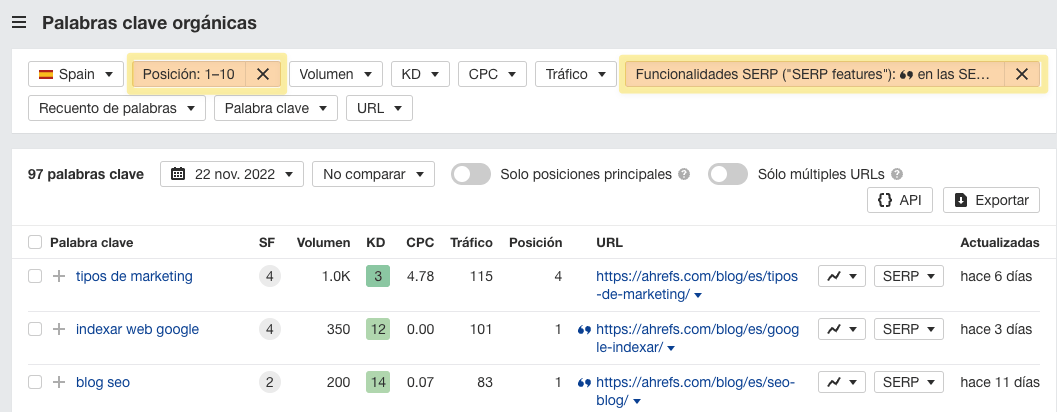Open the Palabra clave filter dropdown
Viewport: 1057px width, 412px height.
pos(276,108)
